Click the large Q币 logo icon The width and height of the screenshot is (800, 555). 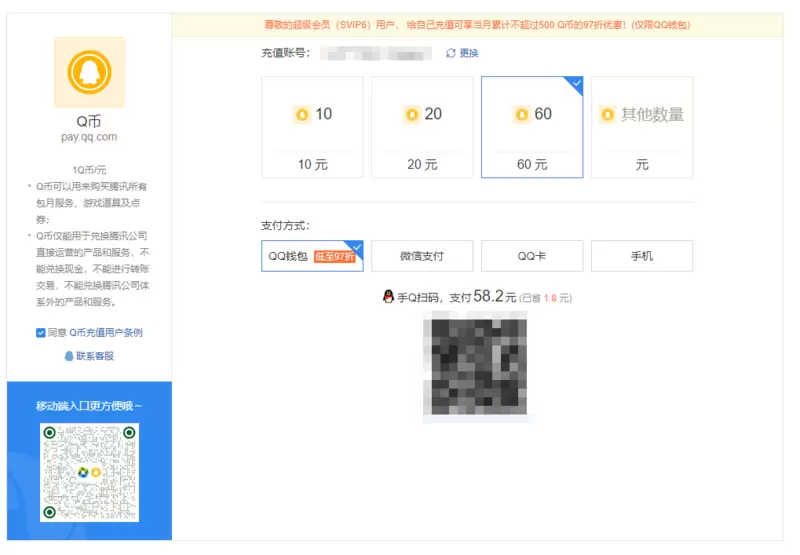(x=89, y=72)
